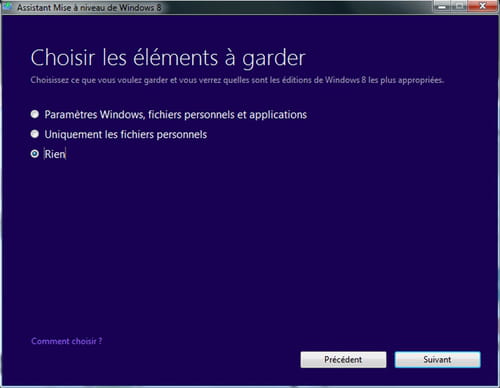The height and width of the screenshot is (388, 500).
Task: Close the Assistant Mise à niveau window
Action: (482, 6)
